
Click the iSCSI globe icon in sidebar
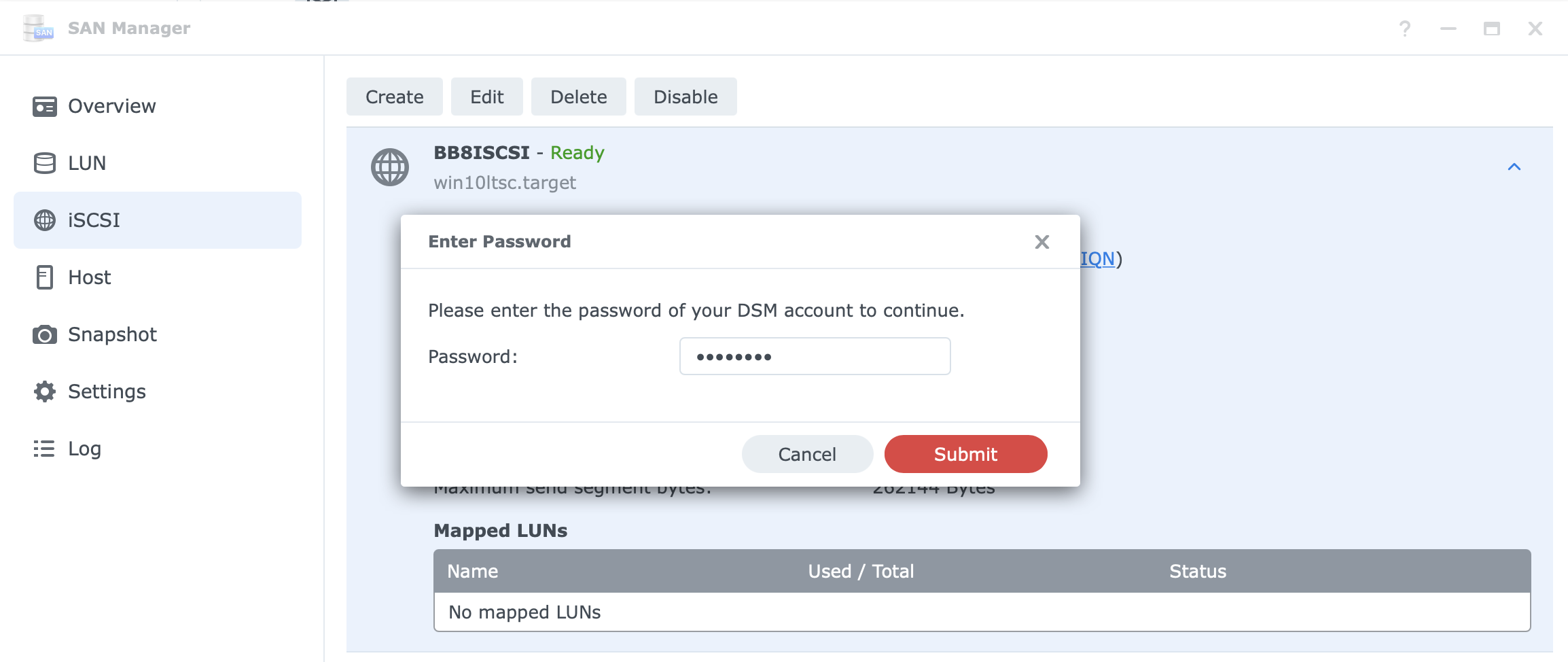45,220
